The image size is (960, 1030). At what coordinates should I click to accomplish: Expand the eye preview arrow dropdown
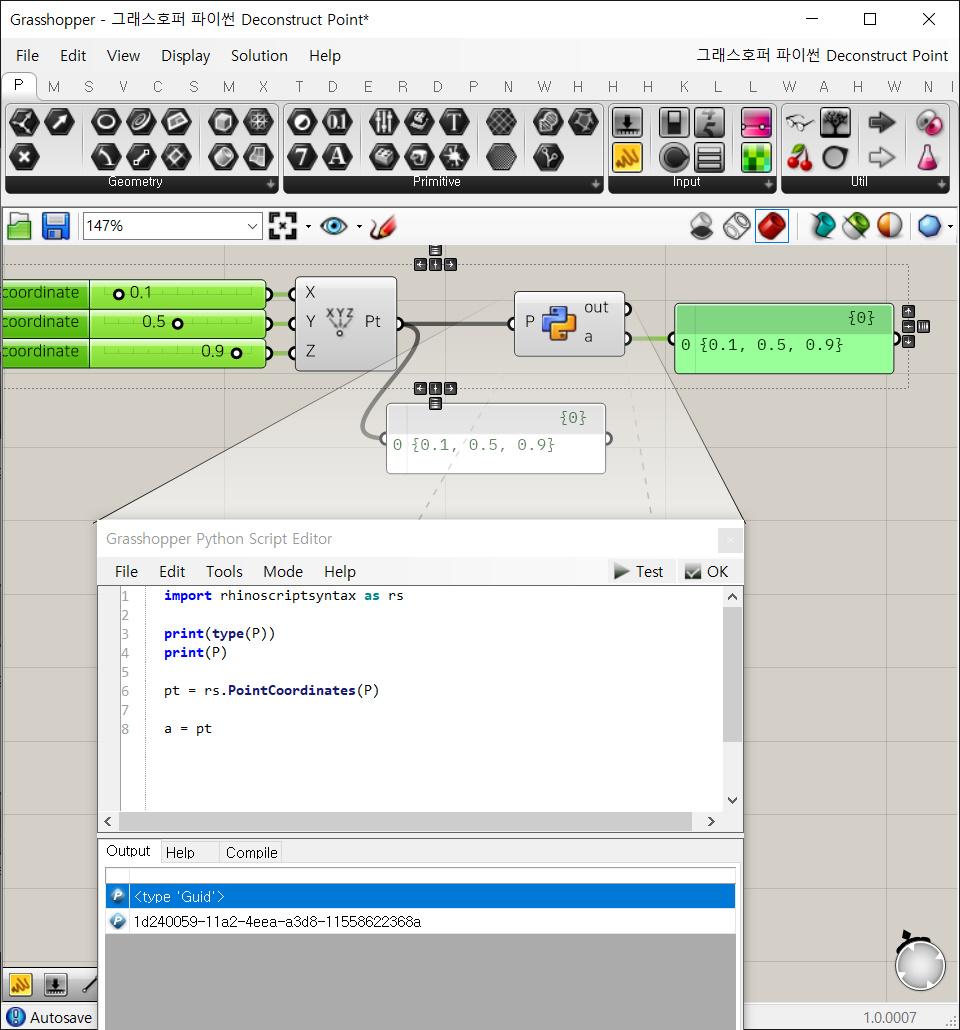click(359, 227)
